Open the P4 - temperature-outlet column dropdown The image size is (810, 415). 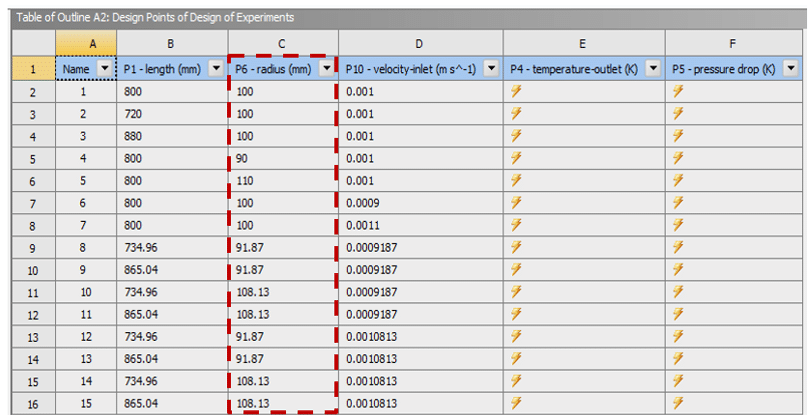pyautogui.click(x=654, y=69)
